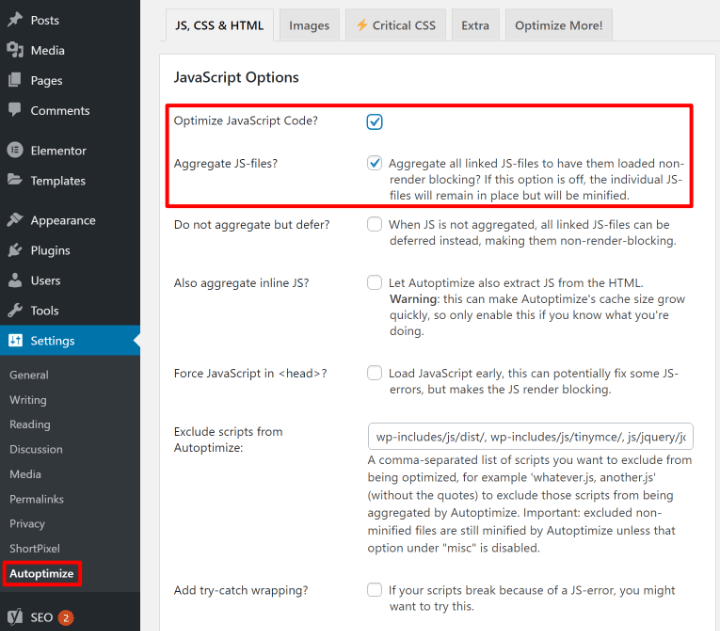Image resolution: width=720 pixels, height=631 pixels.
Task: Enable Do not aggregate but defer
Action: [374, 224]
